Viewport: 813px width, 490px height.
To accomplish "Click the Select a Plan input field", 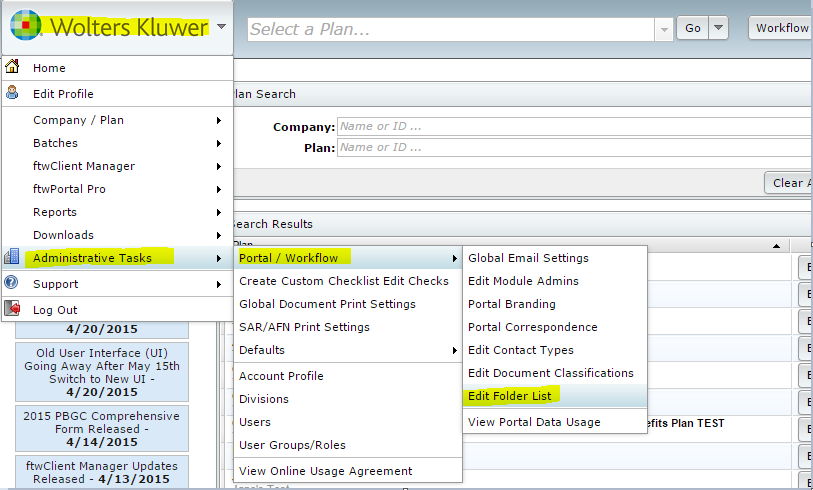I will [451, 30].
